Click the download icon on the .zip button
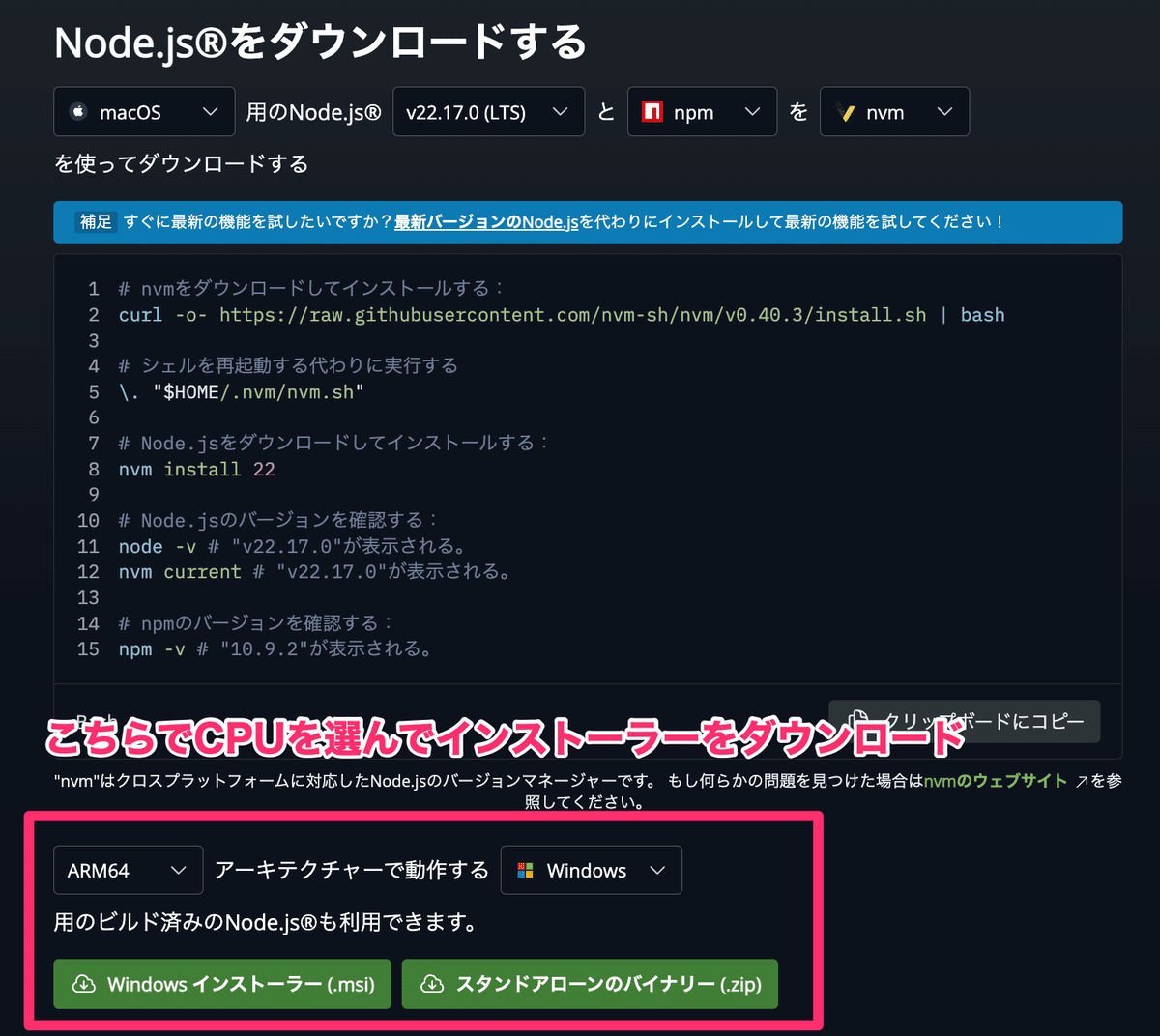This screenshot has width=1160, height=1036. click(x=431, y=984)
